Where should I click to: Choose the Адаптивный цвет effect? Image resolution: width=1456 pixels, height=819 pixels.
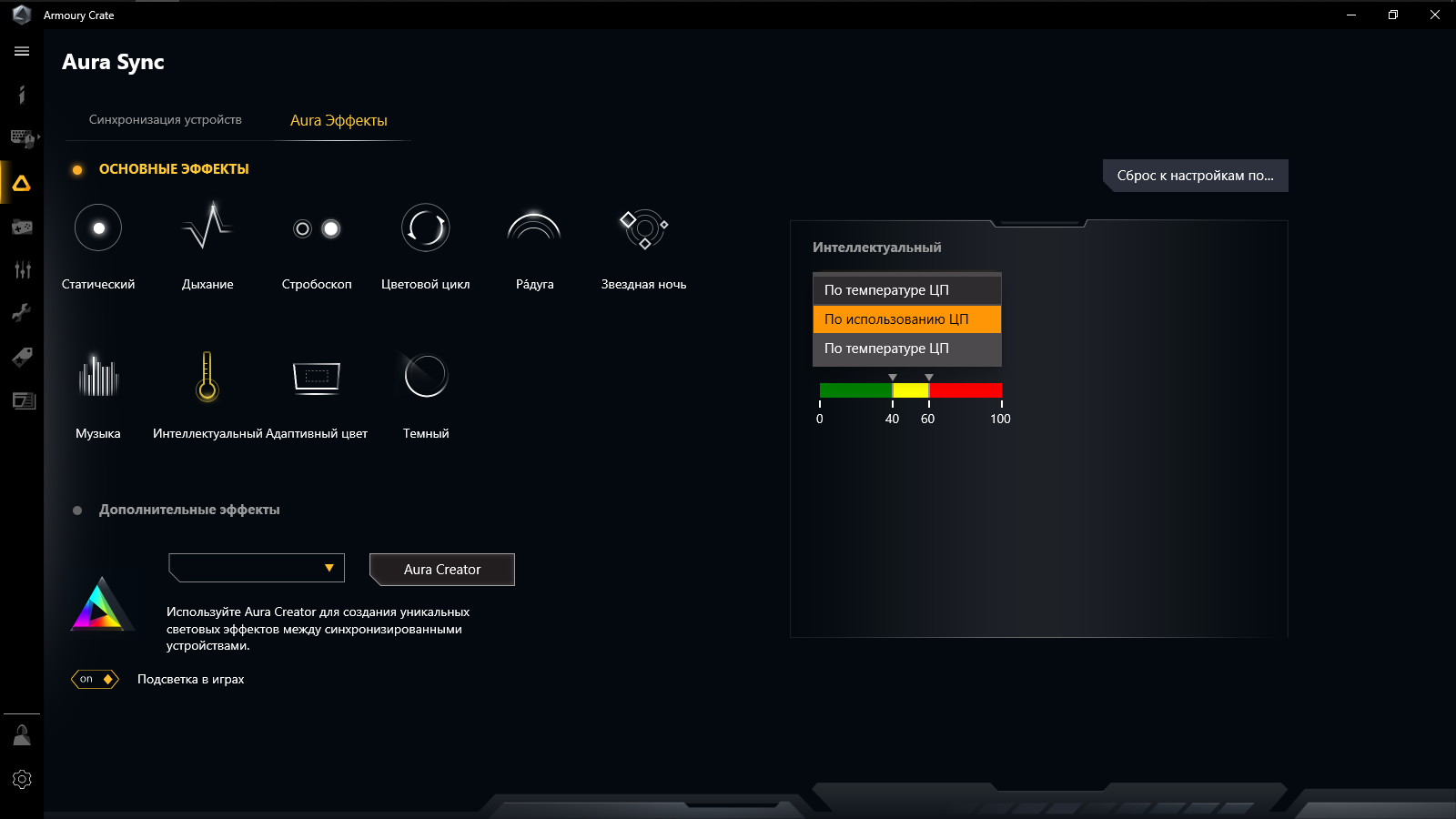pyautogui.click(x=316, y=377)
